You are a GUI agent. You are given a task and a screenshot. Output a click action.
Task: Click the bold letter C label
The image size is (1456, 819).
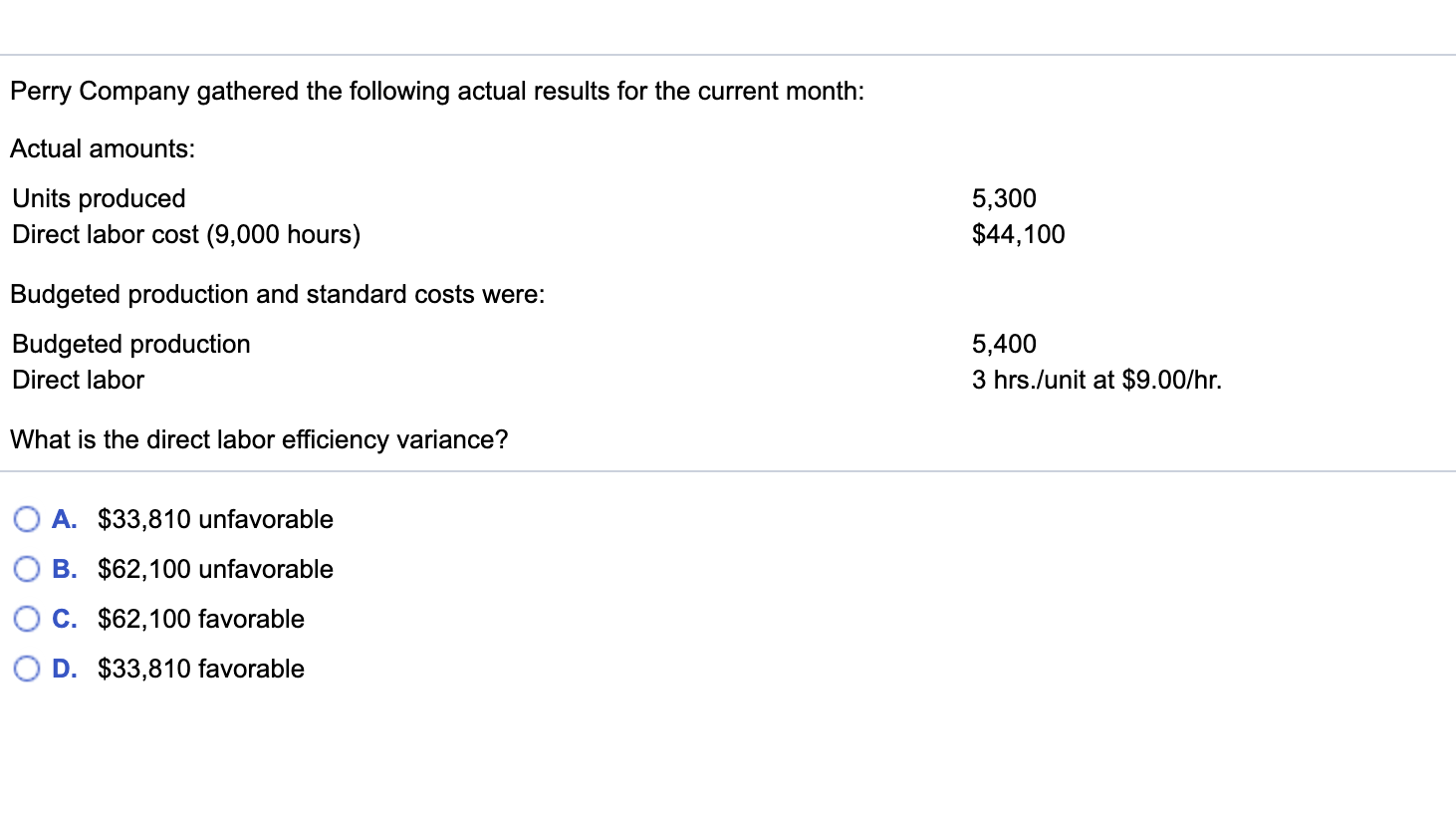[64, 619]
